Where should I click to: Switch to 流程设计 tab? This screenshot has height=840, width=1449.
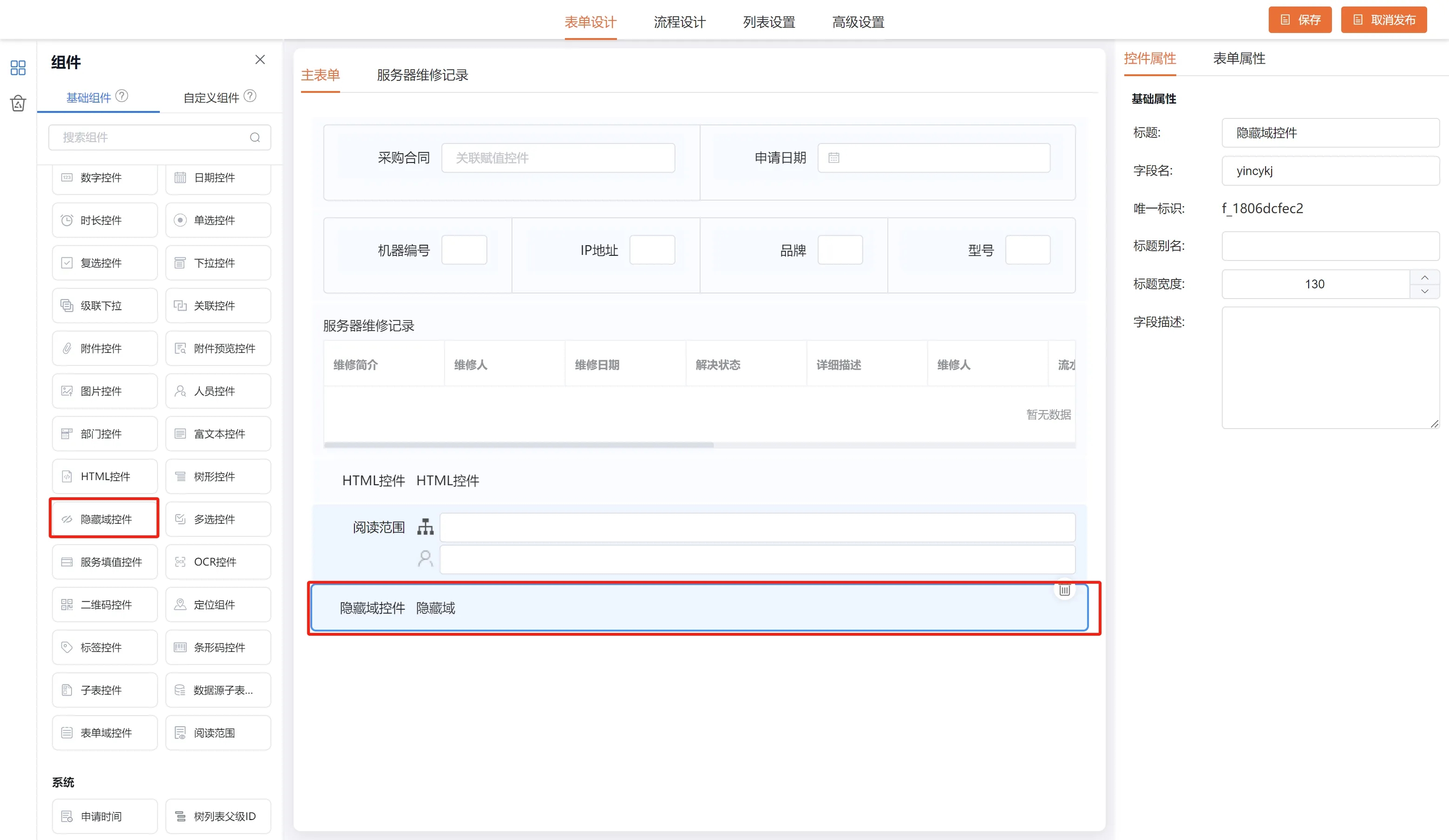point(680,22)
